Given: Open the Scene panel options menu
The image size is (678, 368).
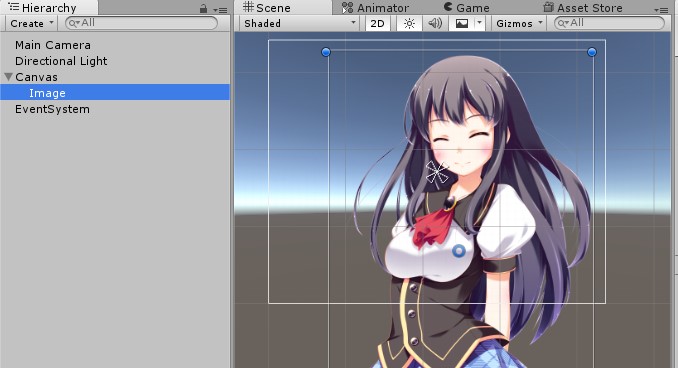Looking at the screenshot, I should [x=661, y=10].
